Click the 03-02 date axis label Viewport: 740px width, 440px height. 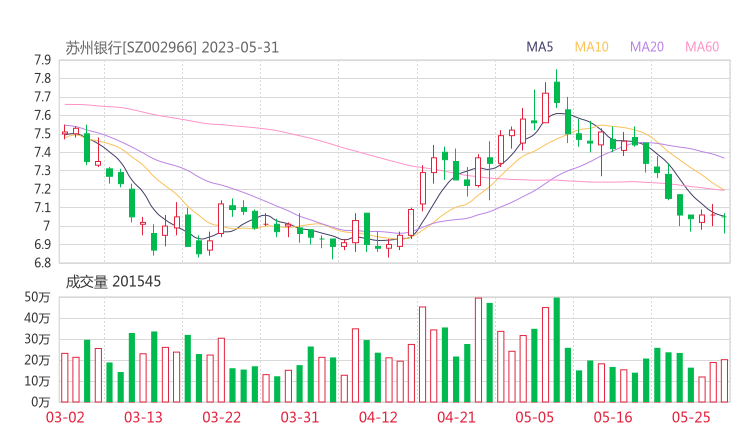click(65, 417)
